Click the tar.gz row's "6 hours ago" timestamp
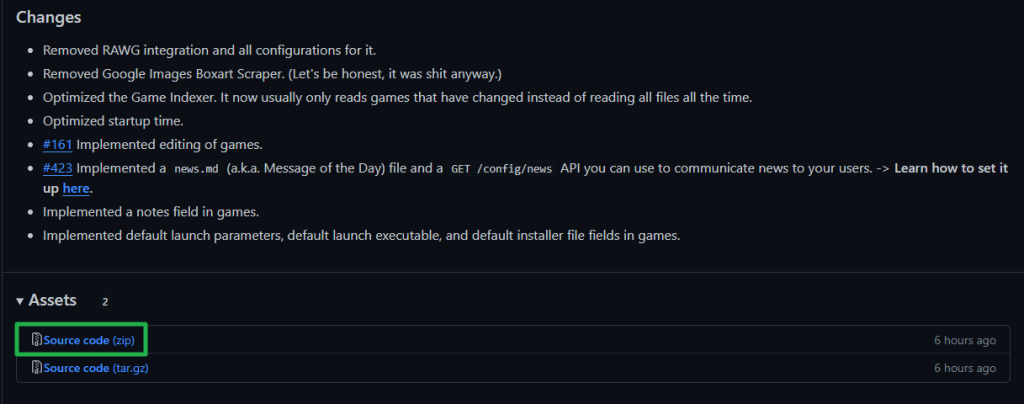 click(x=965, y=368)
